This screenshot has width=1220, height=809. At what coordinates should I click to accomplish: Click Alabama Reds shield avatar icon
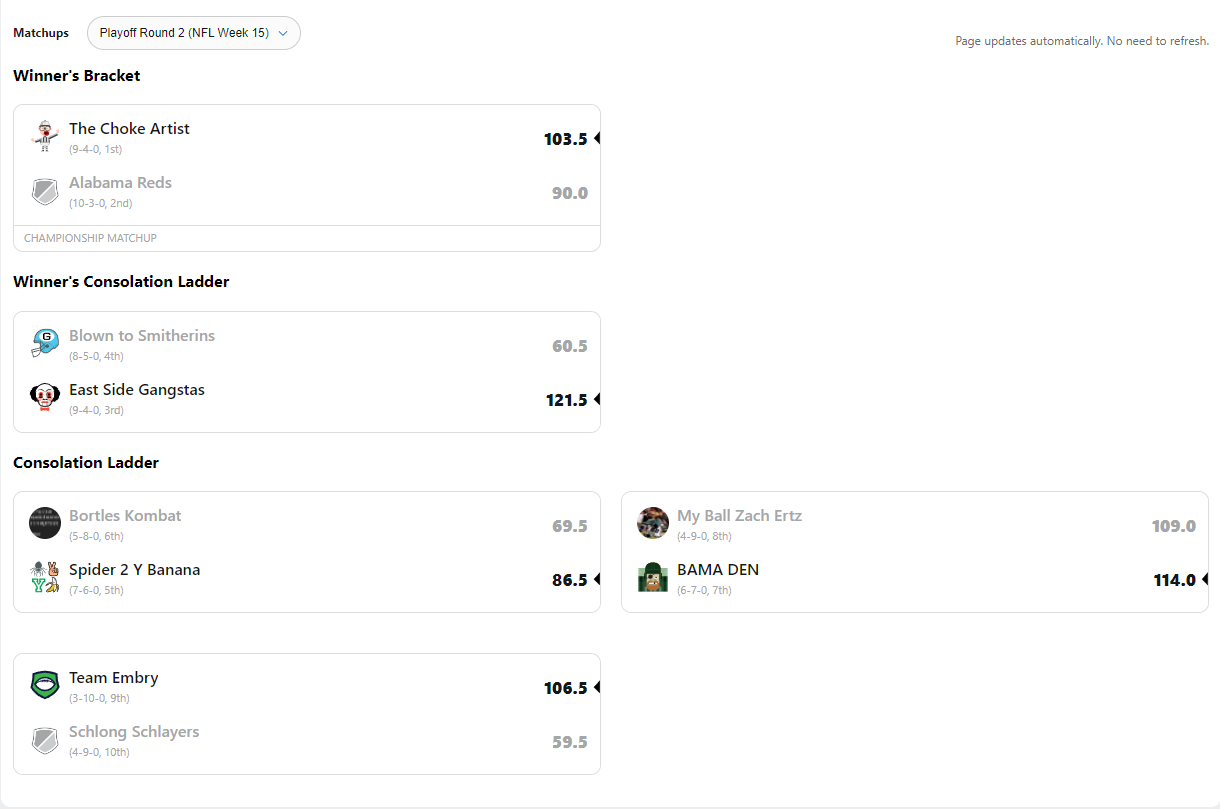45,191
